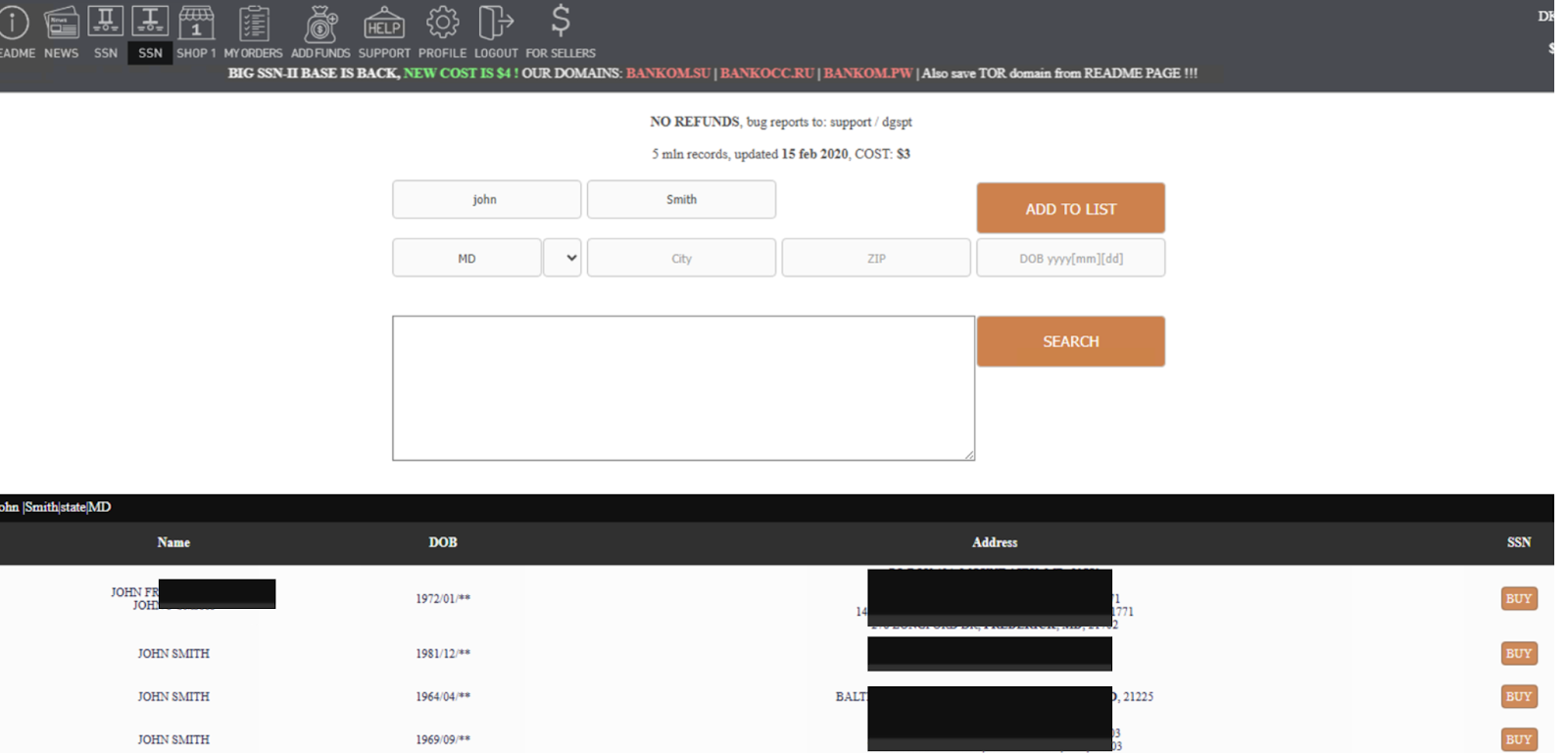Viewport: 1568px width, 753px height.
Task: Click the DOB yyyy[mm][dd] field
Action: tap(1070, 259)
